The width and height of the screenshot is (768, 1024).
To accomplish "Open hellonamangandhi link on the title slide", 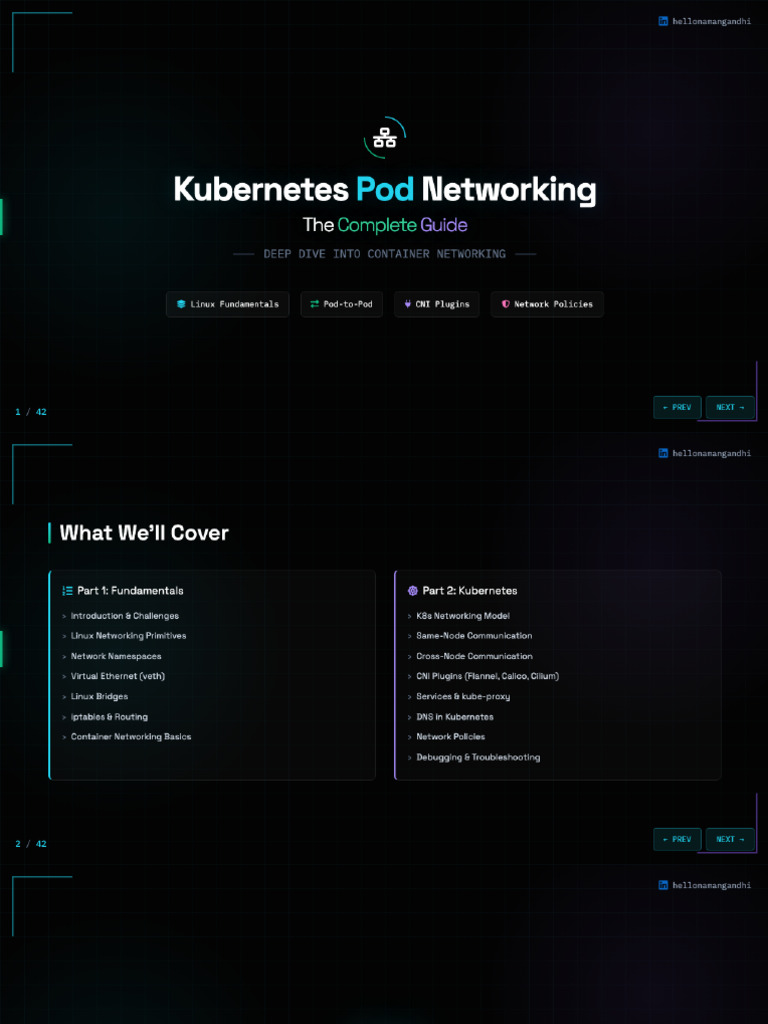I will tap(712, 22).
